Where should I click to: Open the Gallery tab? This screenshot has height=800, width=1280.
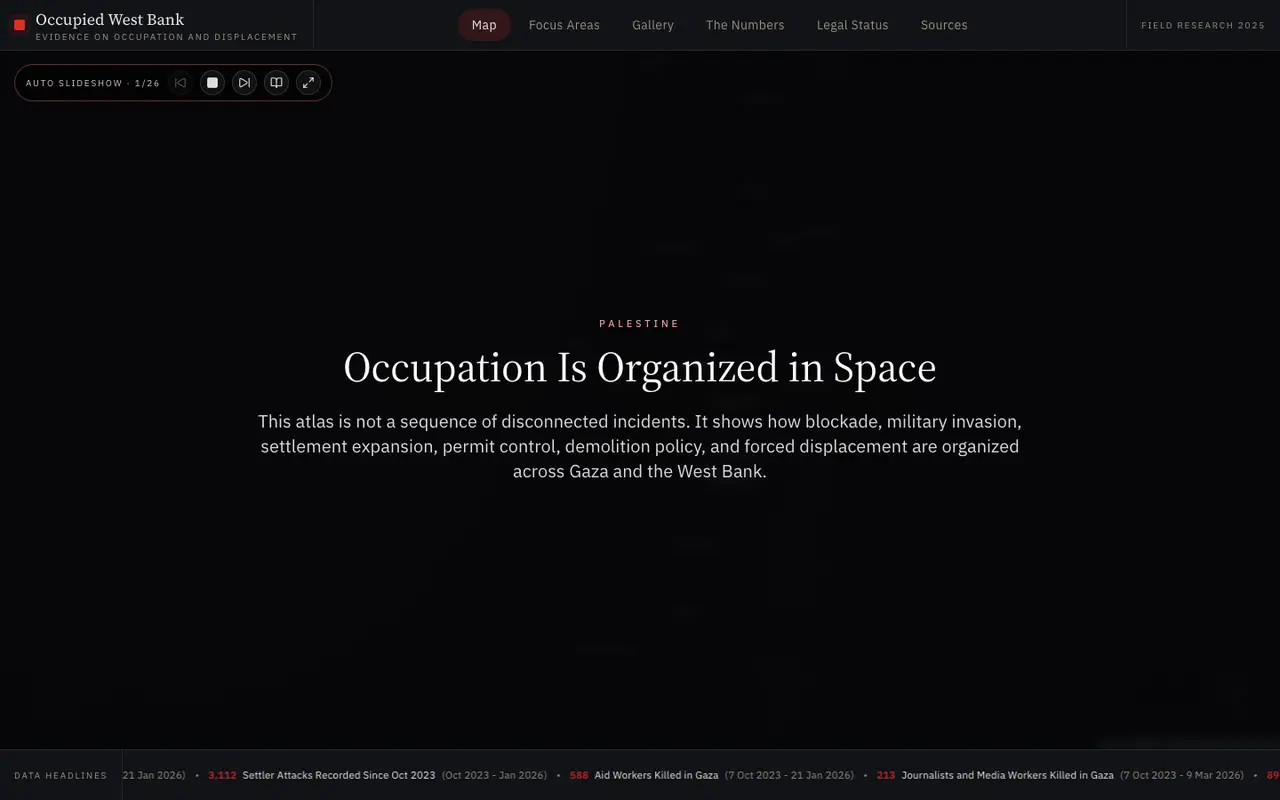coord(653,25)
